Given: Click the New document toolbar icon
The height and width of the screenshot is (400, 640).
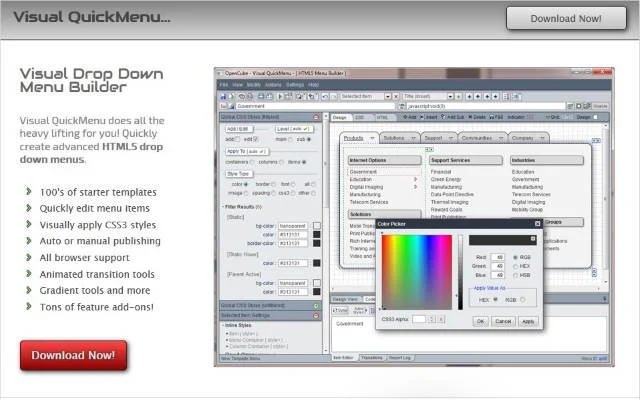Looking at the screenshot, I should point(231,97).
